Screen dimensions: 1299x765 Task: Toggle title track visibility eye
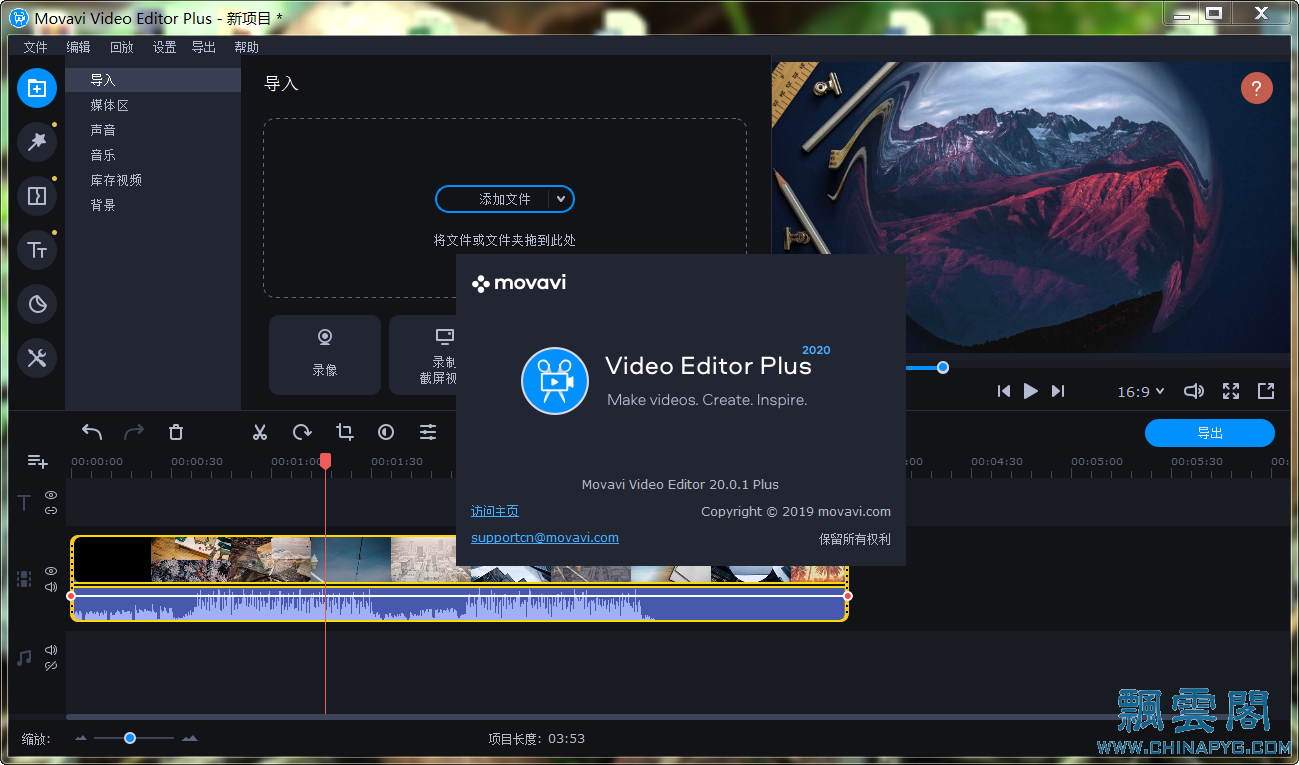tap(51, 495)
